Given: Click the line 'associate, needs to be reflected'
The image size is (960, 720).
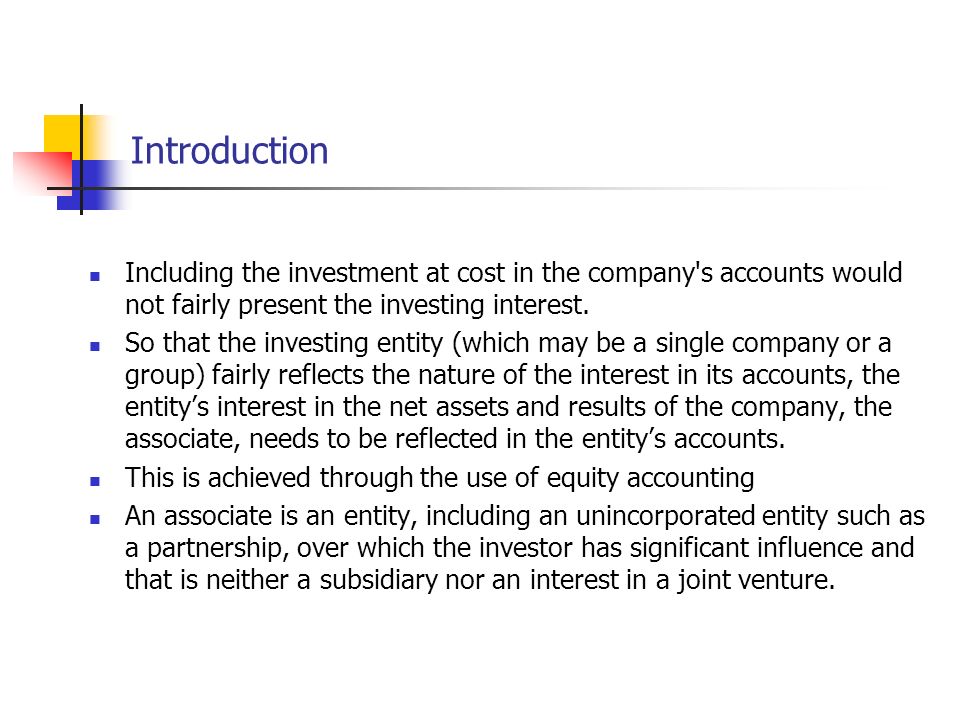Looking at the screenshot, I should pyautogui.click(x=455, y=439).
